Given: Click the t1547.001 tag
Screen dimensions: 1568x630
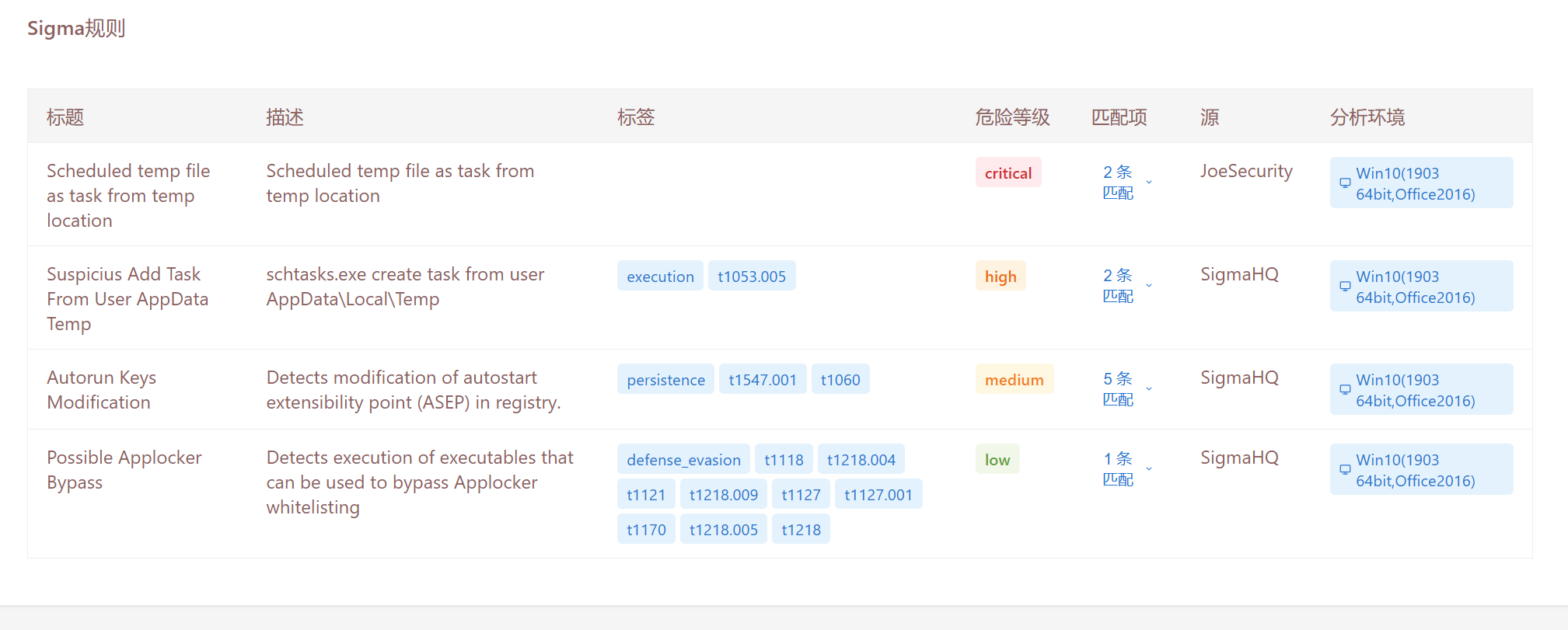Looking at the screenshot, I should click(x=762, y=380).
